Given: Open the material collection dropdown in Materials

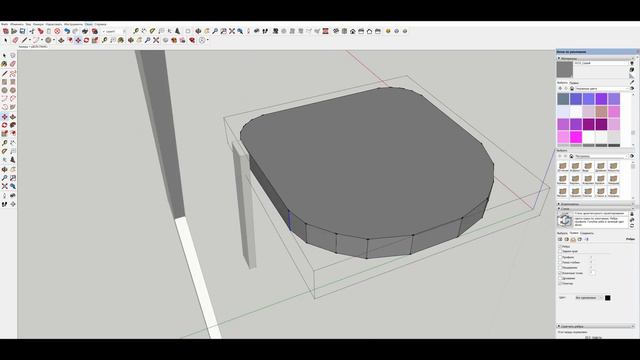Looking at the screenshot, I should (x=602, y=88).
